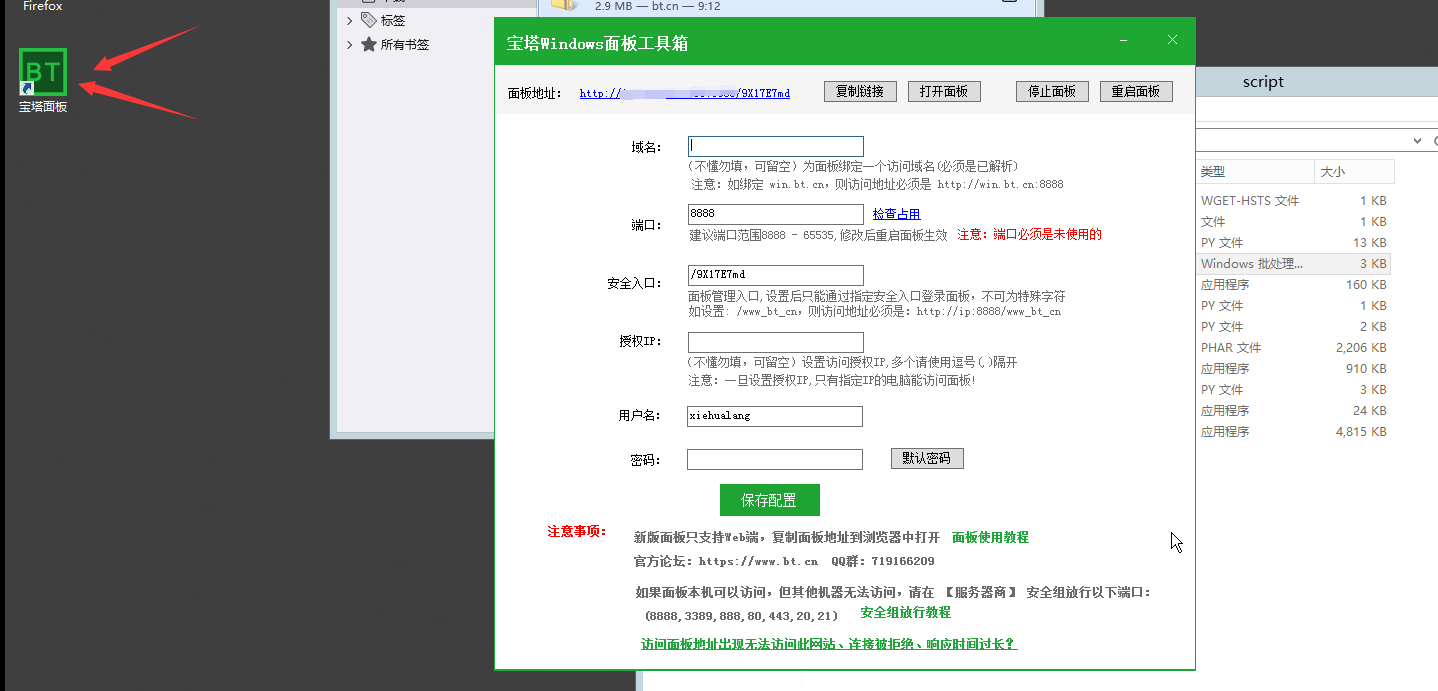Viewport: 1438px width, 691px height.
Task: Close the 宝塔Windows面板工具箱 window
Action: click(x=1173, y=41)
